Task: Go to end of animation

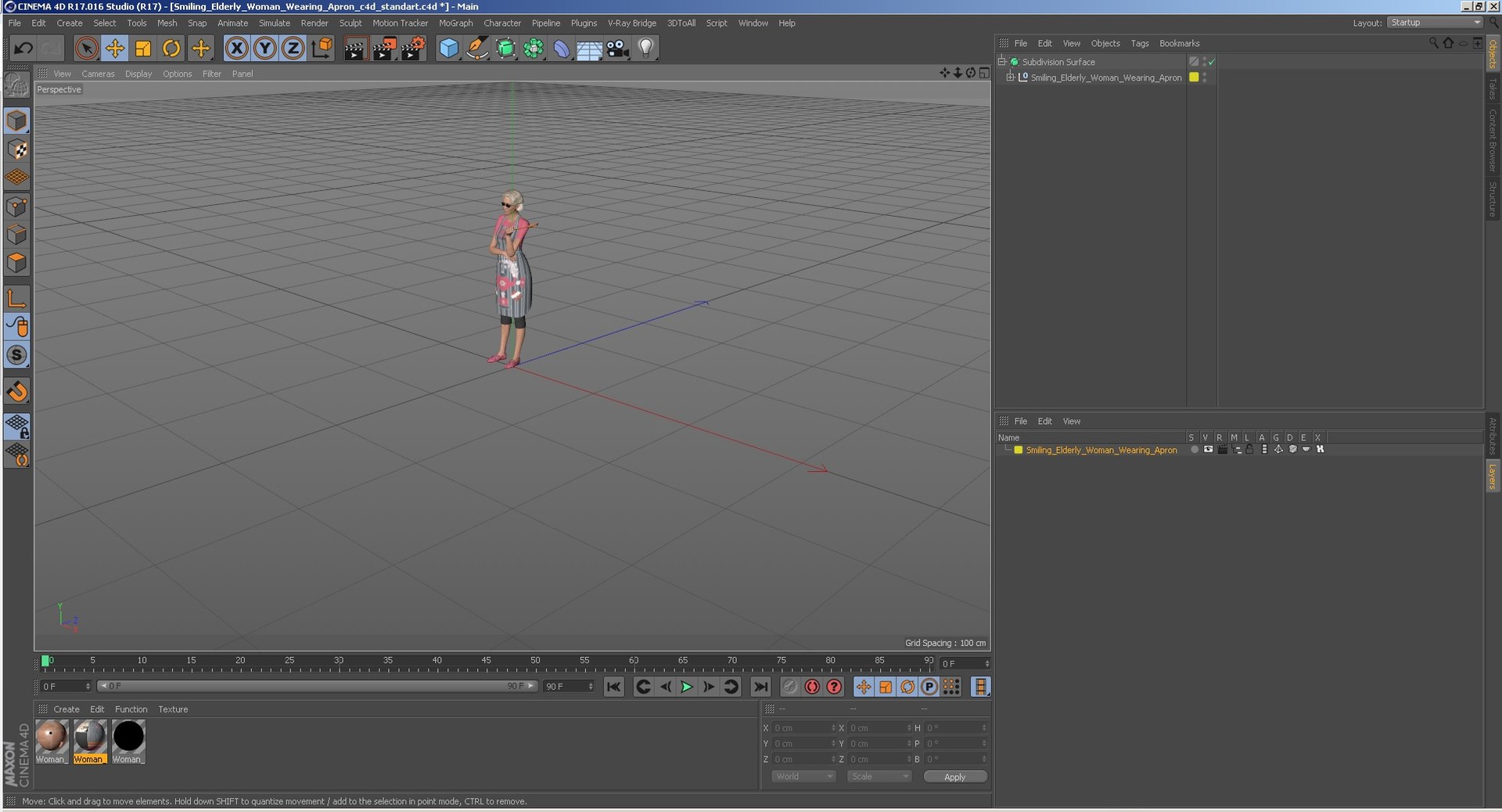Action: 760,687
